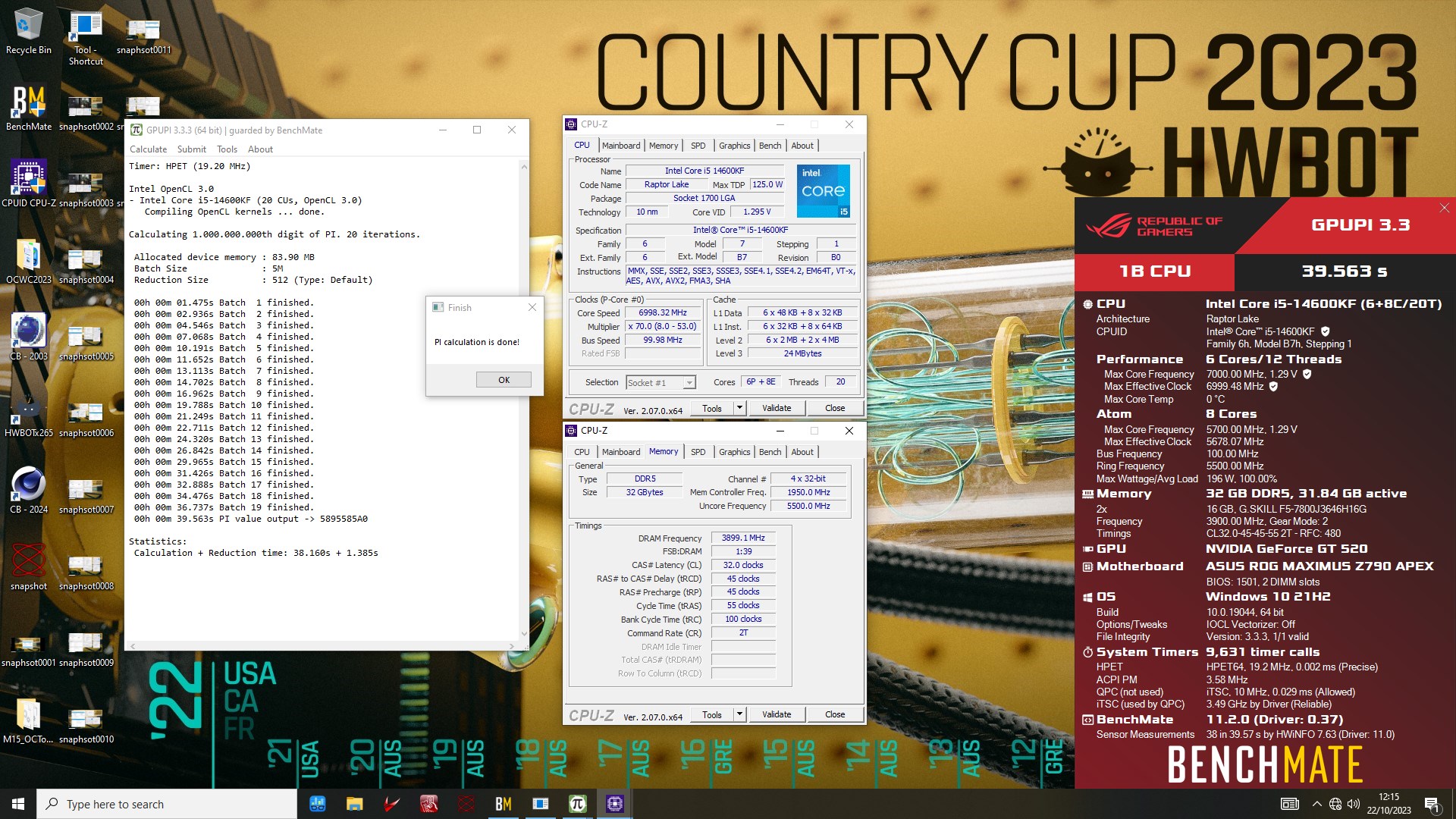Open the snaphsot0002 desktop file

(86, 112)
